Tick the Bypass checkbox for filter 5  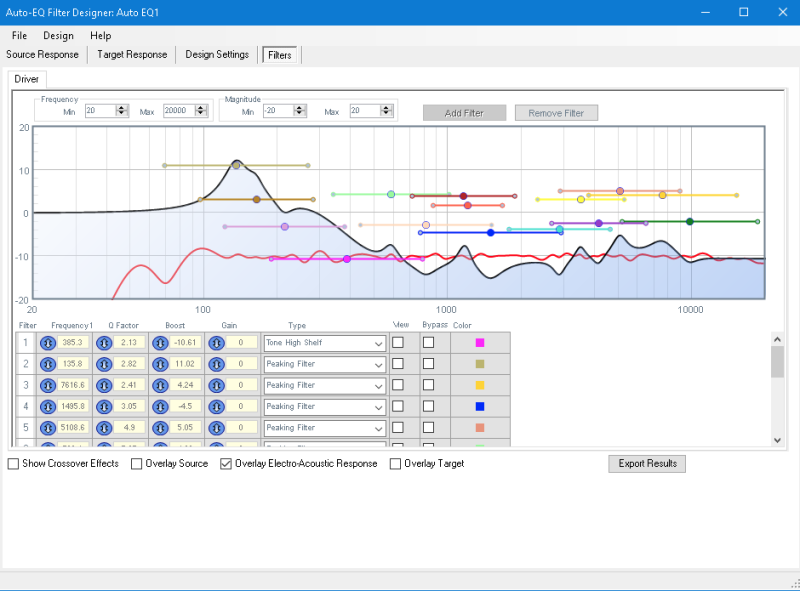click(429, 427)
